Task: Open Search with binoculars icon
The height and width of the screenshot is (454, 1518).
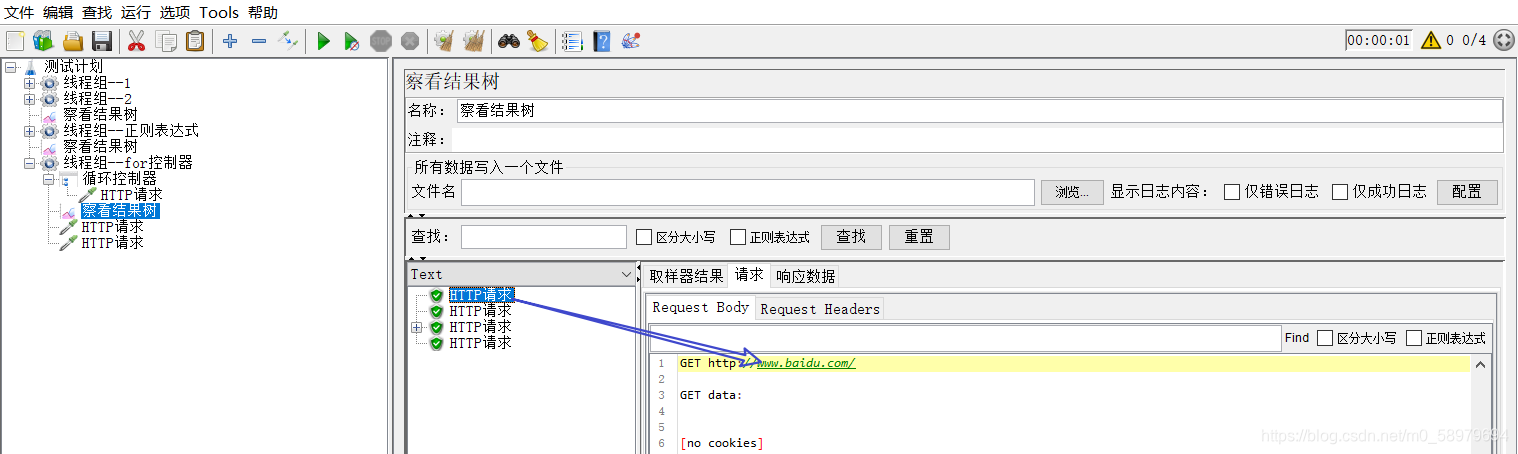Action: click(509, 41)
